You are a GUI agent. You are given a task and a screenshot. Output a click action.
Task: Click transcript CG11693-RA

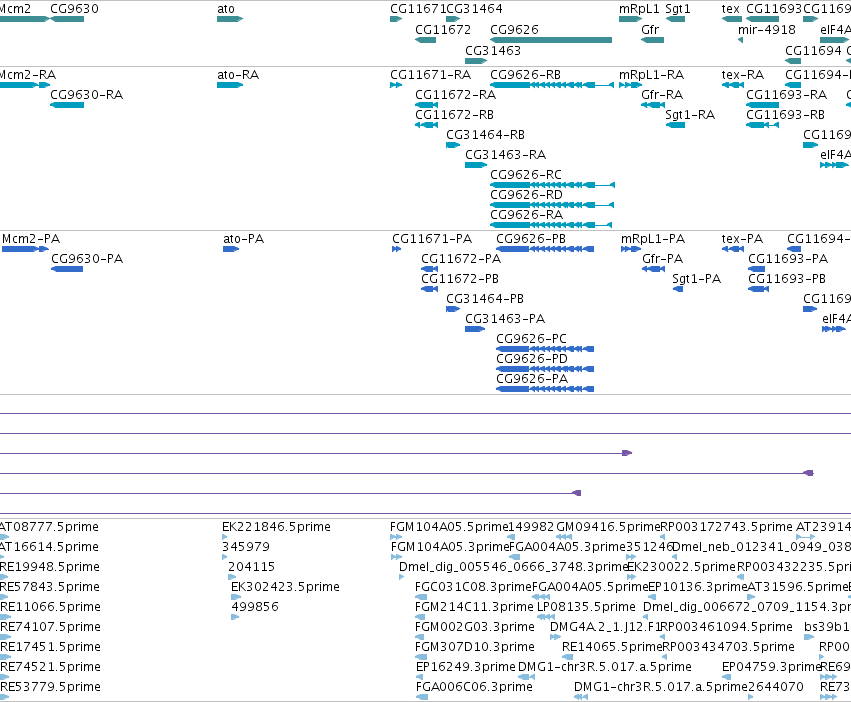[x=763, y=105]
